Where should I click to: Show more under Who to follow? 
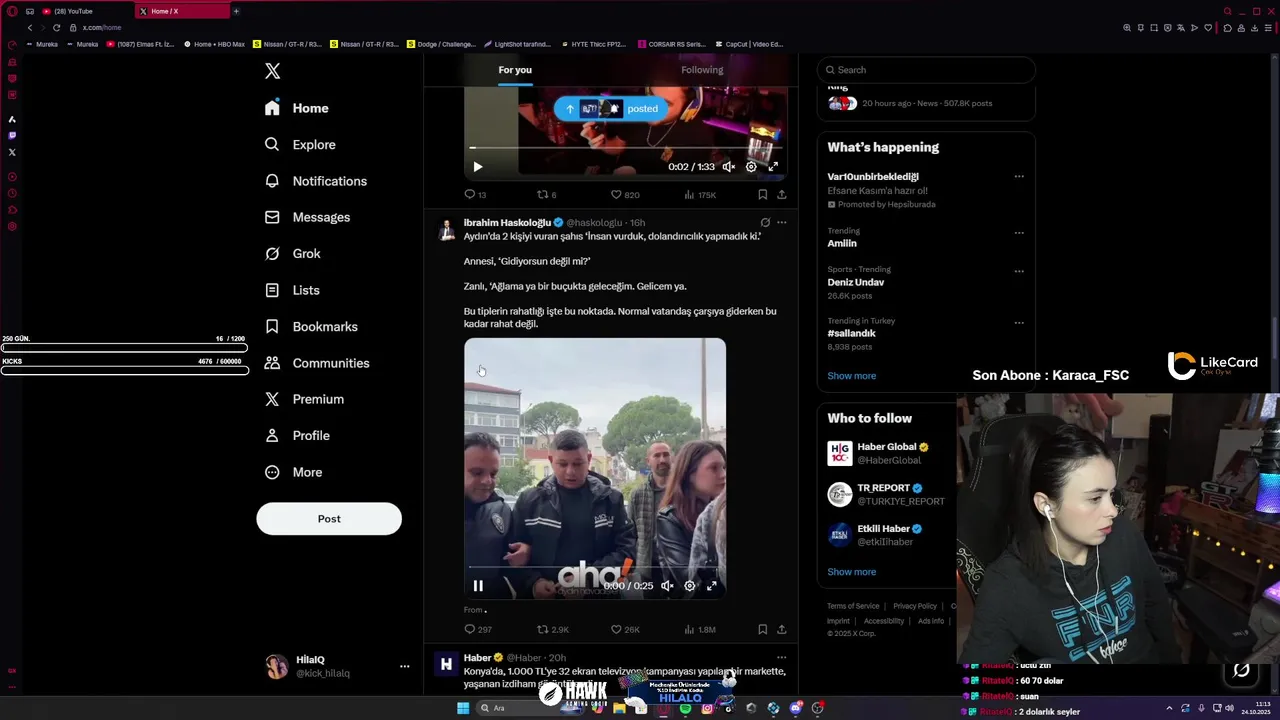[x=851, y=572]
